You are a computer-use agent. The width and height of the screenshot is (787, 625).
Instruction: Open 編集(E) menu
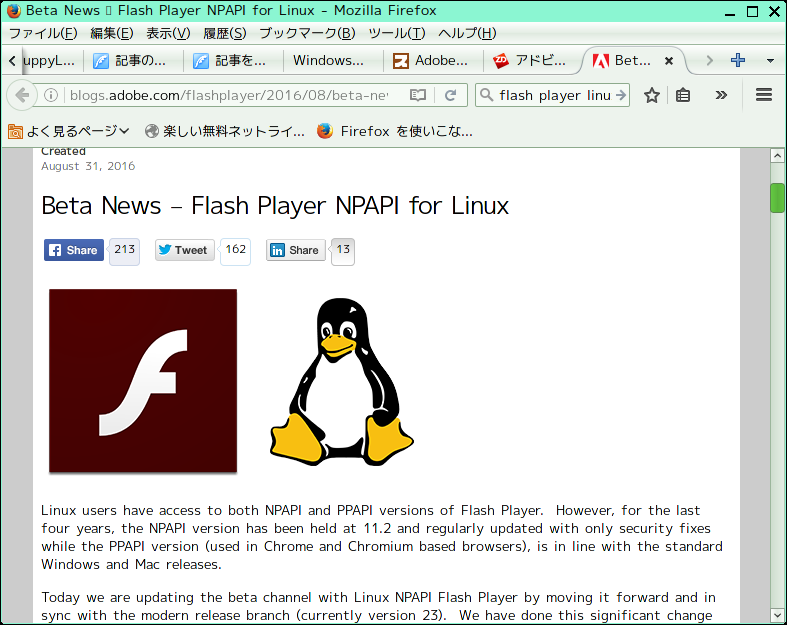111,33
